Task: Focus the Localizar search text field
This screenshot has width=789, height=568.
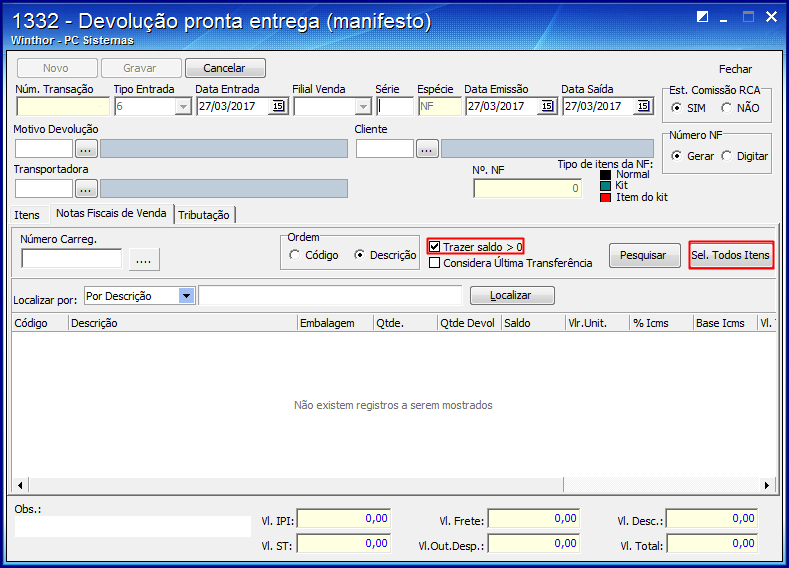Action: tap(331, 296)
